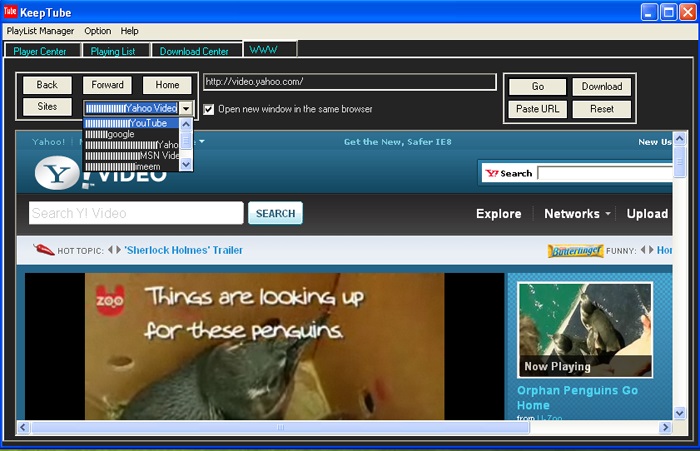
Task: Click the URL address field
Action: [x=350, y=82]
